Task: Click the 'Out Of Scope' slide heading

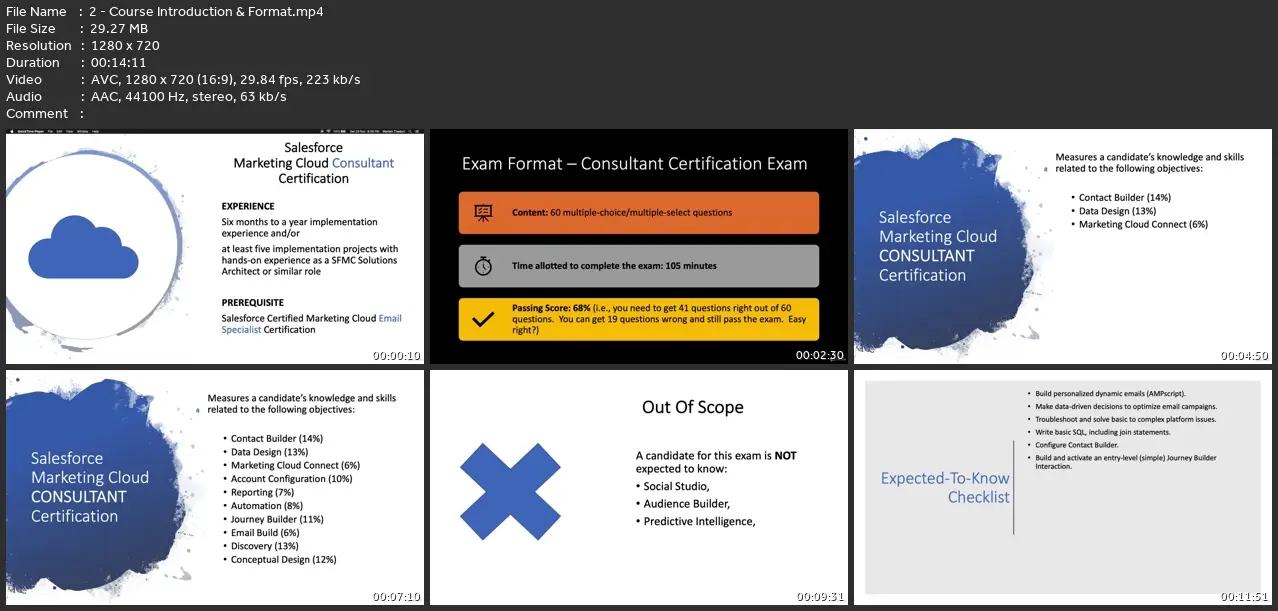Action: tap(693, 407)
